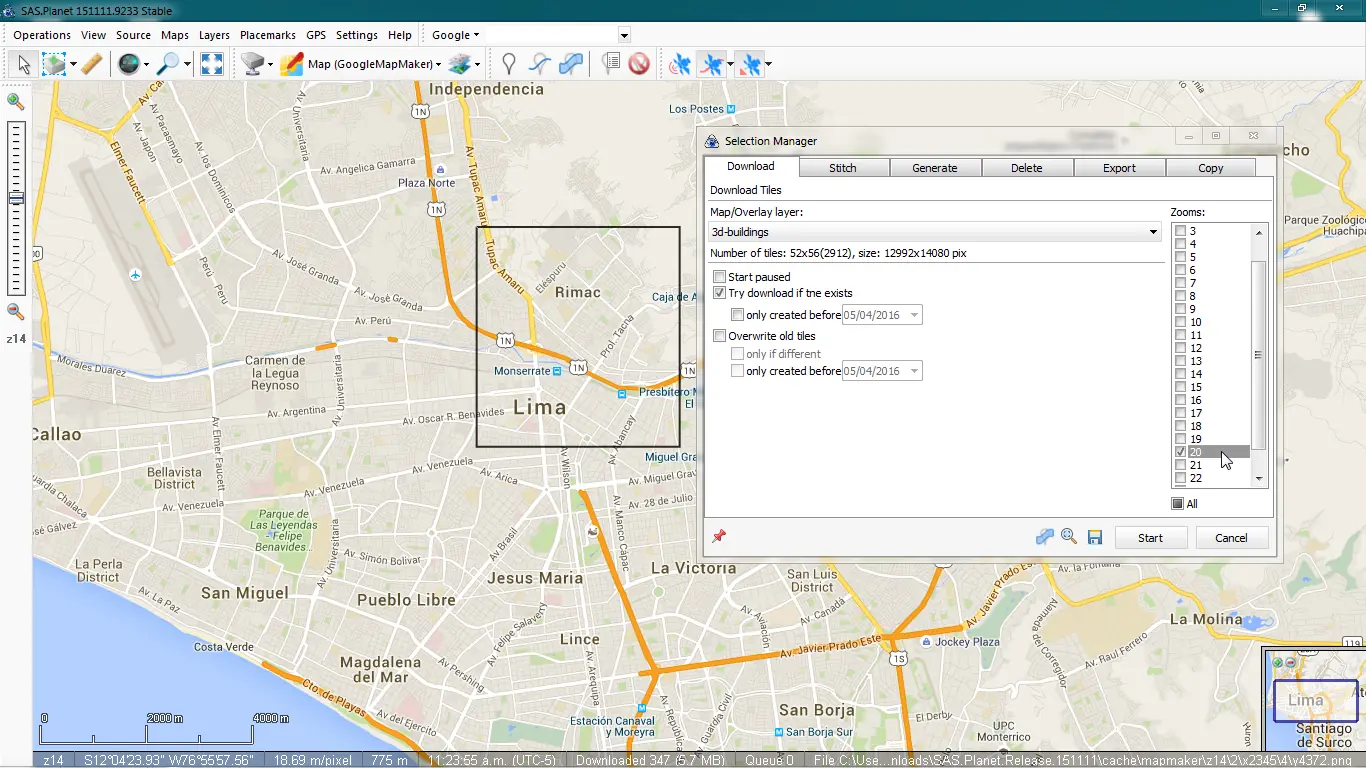Add a new path polyline
The height and width of the screenshot is (768, 1366).
coord(540,64)
